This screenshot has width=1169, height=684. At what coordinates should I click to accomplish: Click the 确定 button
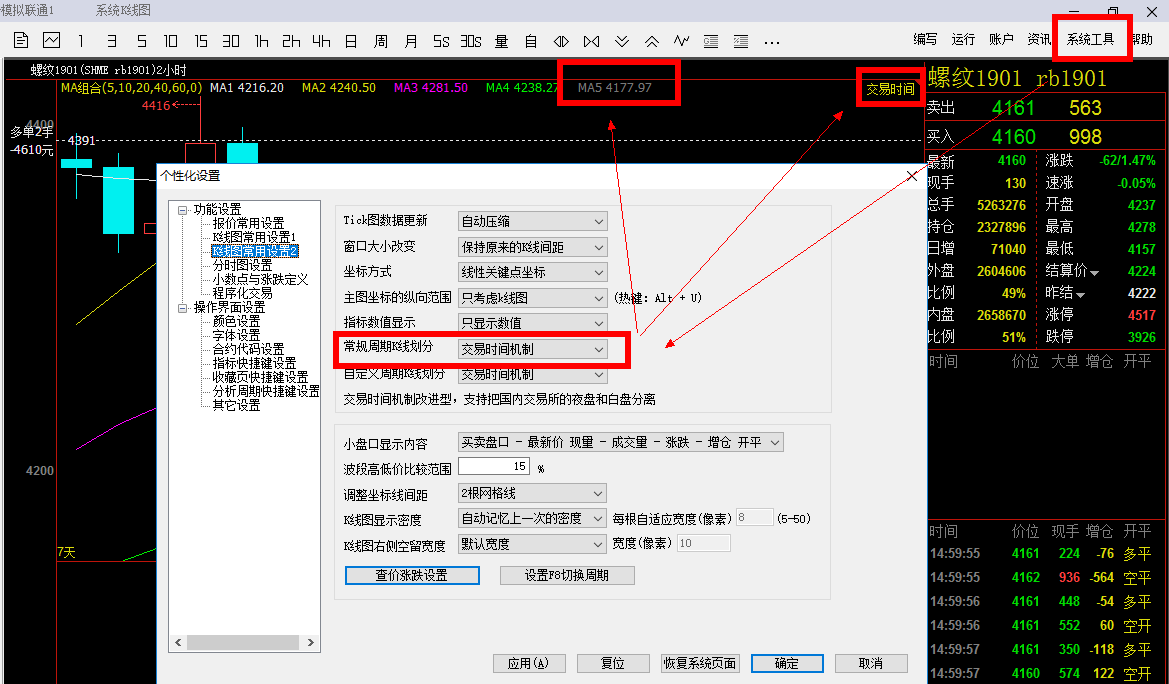pos(787,663)
